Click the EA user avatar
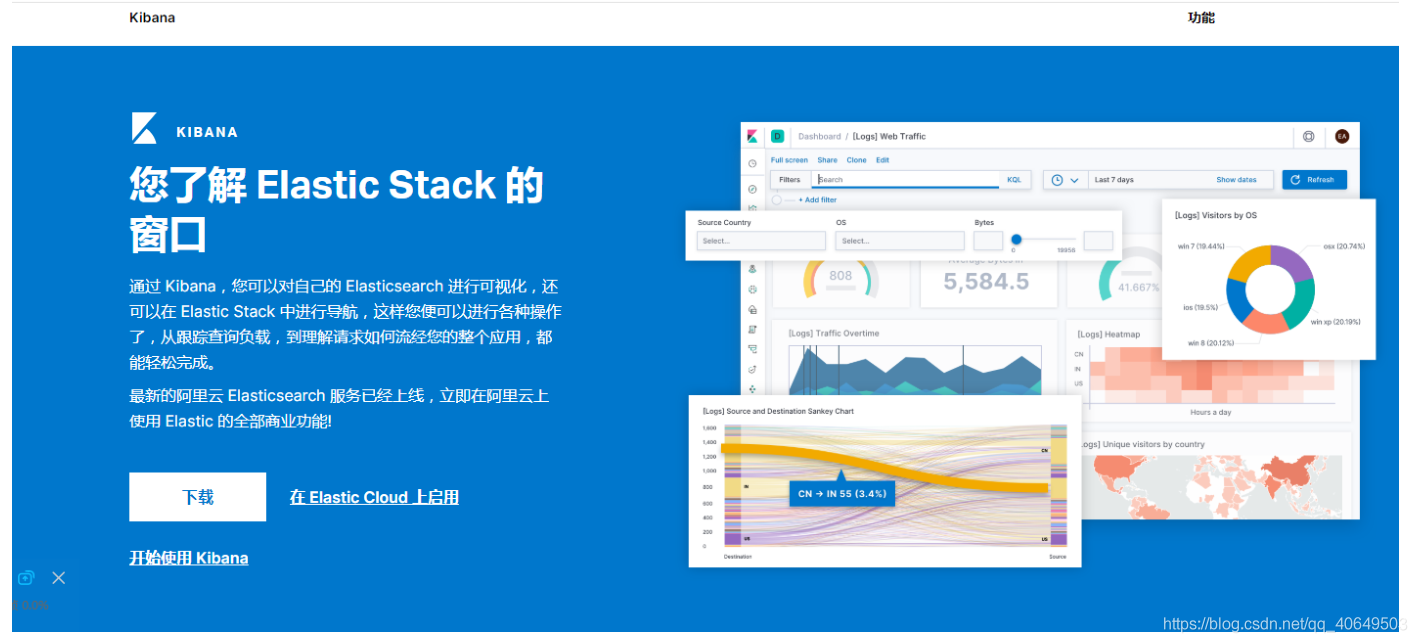This screenshot has width=1417, height=643. pos(1342,136)
